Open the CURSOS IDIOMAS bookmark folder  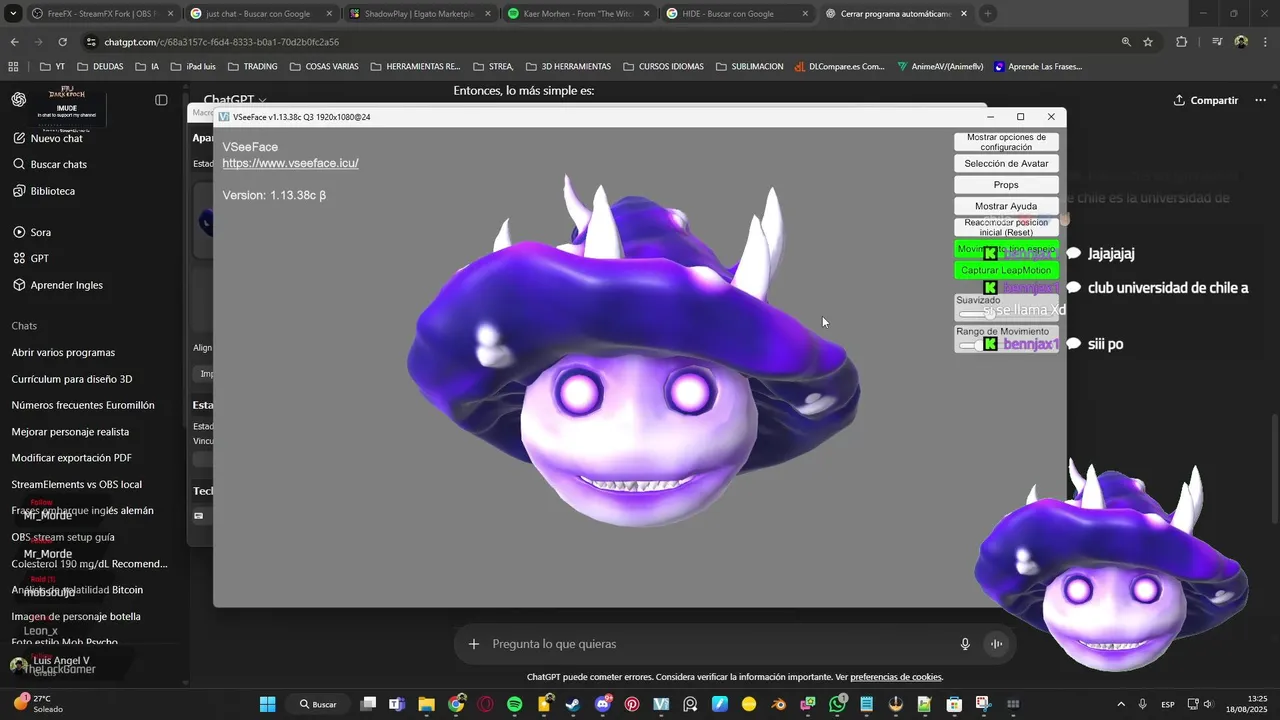663,67
